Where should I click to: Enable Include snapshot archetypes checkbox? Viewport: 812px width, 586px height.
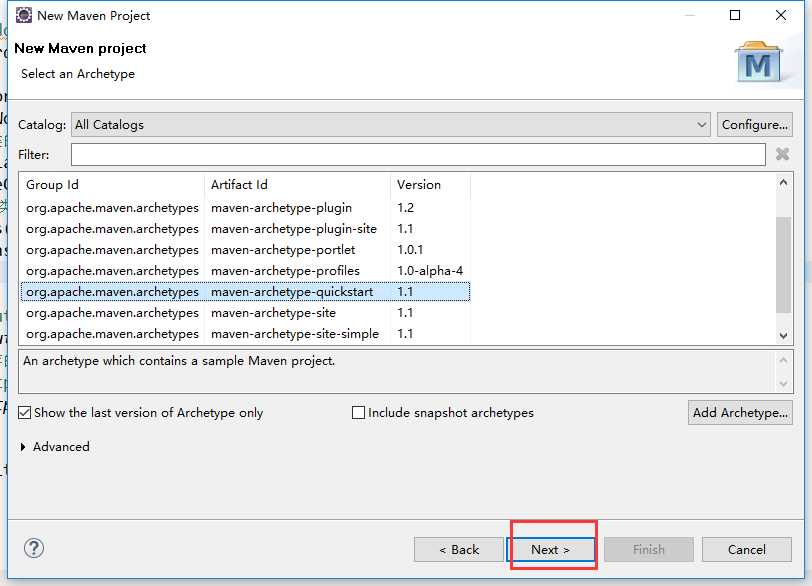tap(358, 413)
